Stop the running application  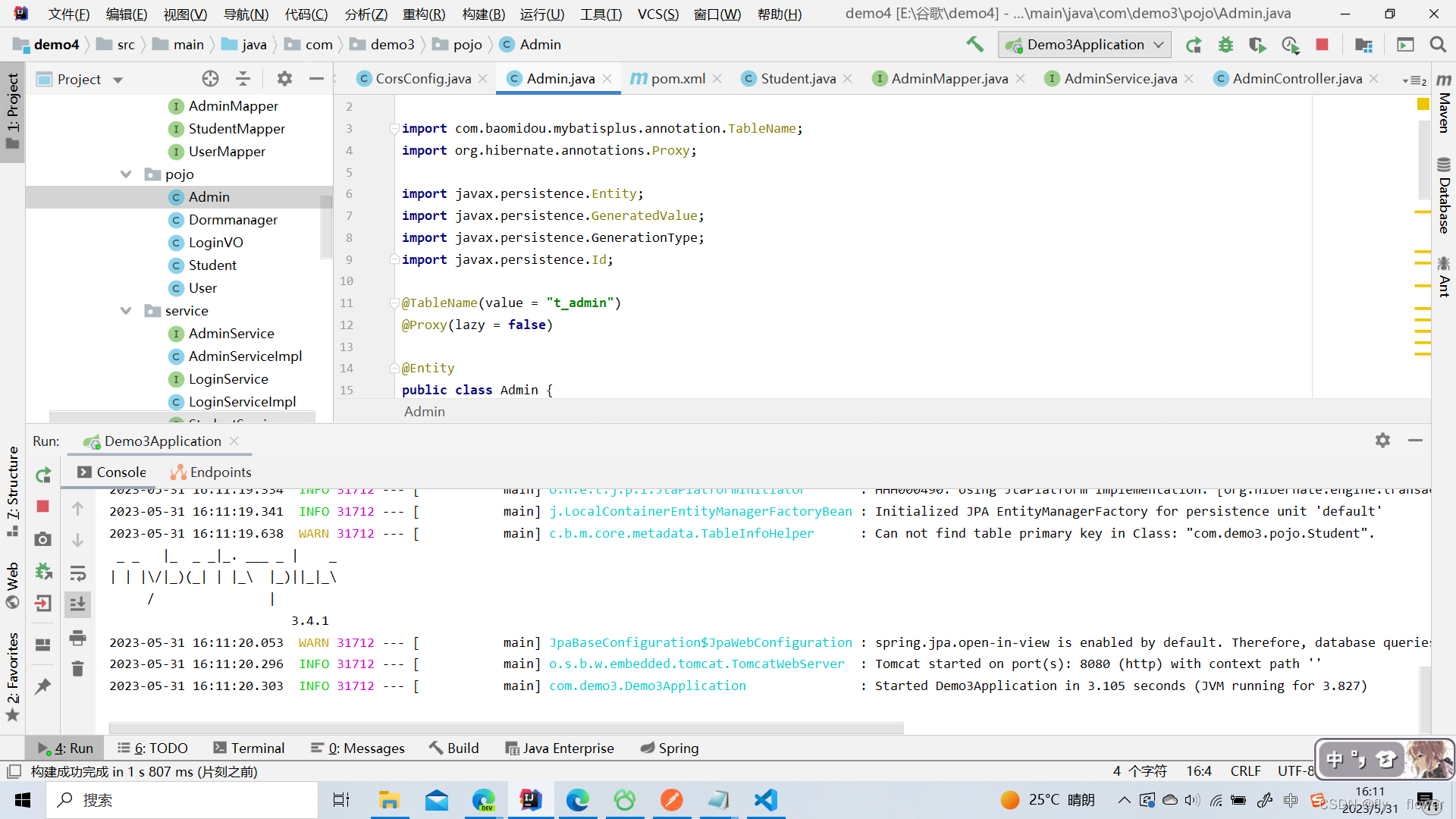click(x=1323, y=45)
